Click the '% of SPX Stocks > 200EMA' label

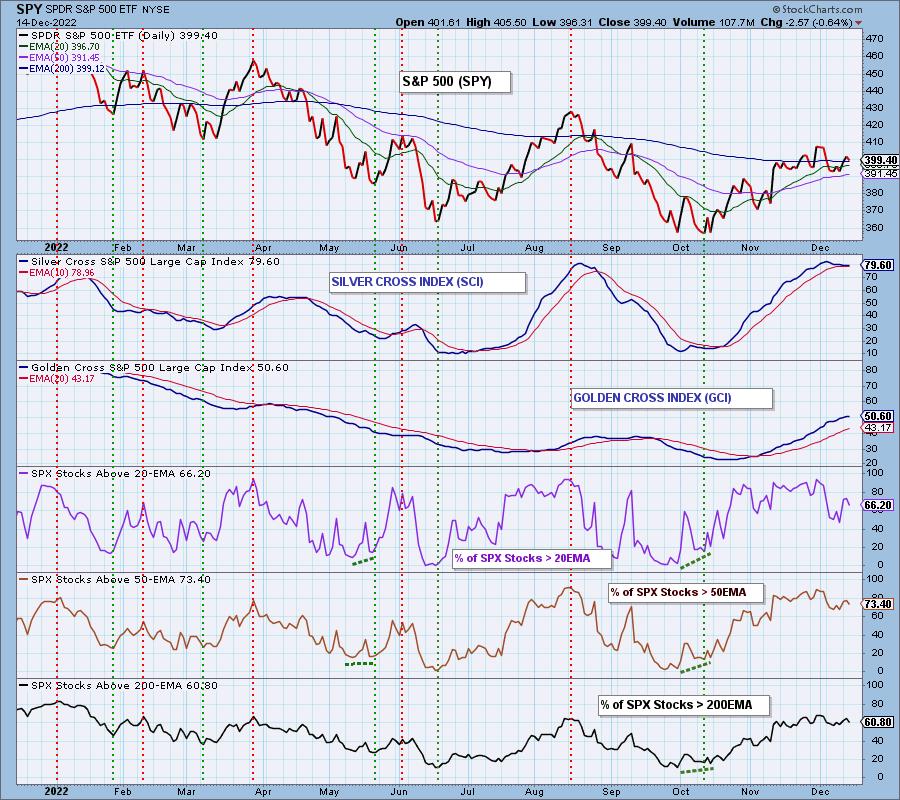click(x=684, y=705)
